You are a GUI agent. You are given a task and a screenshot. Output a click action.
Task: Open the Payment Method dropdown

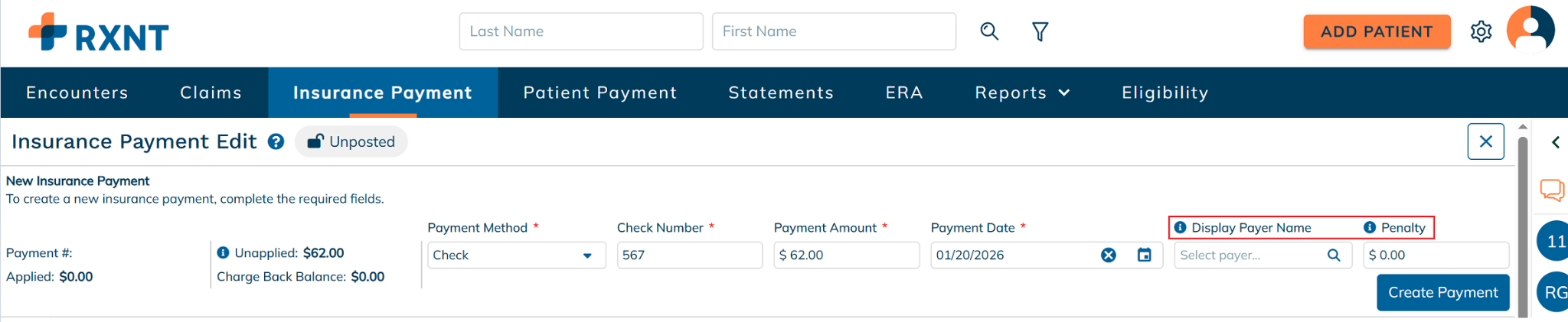click(x=516, y=255)
